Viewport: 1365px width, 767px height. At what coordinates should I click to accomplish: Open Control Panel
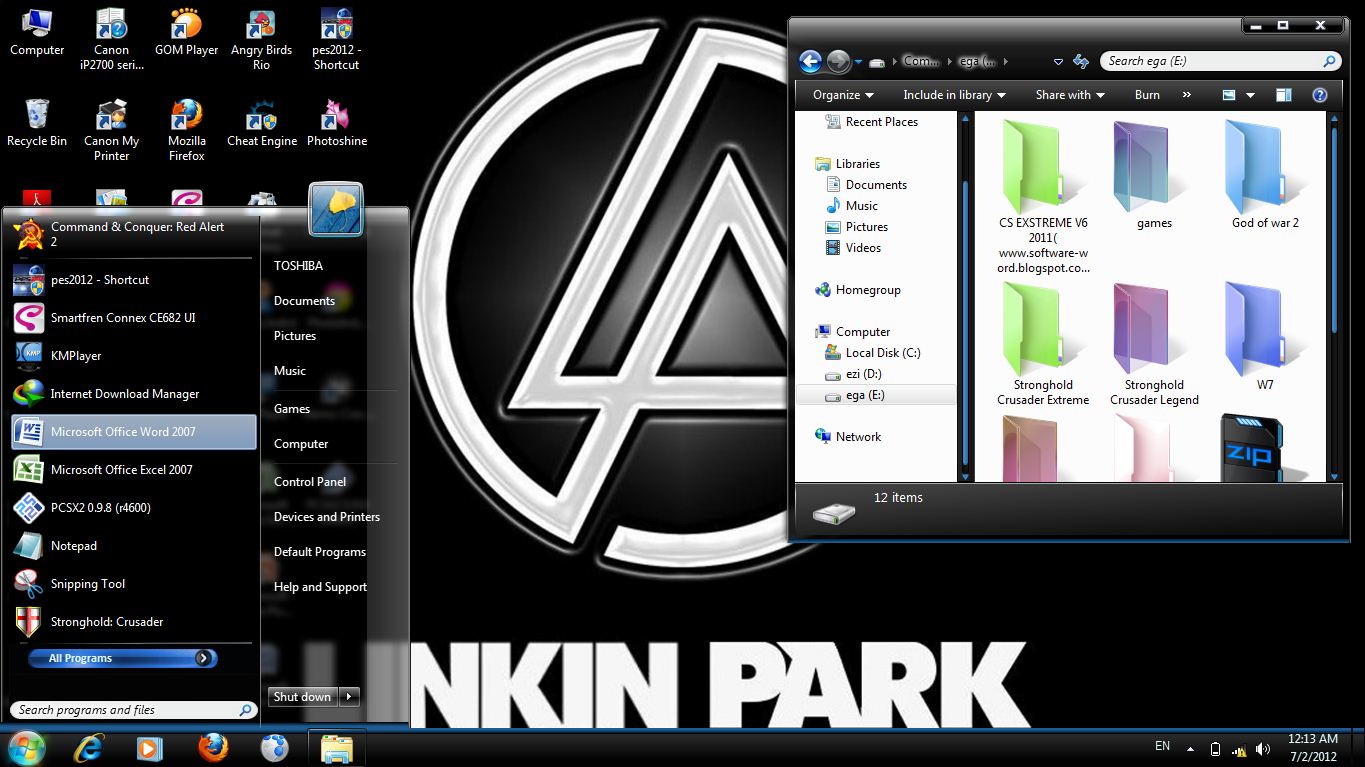pos(310,482)
